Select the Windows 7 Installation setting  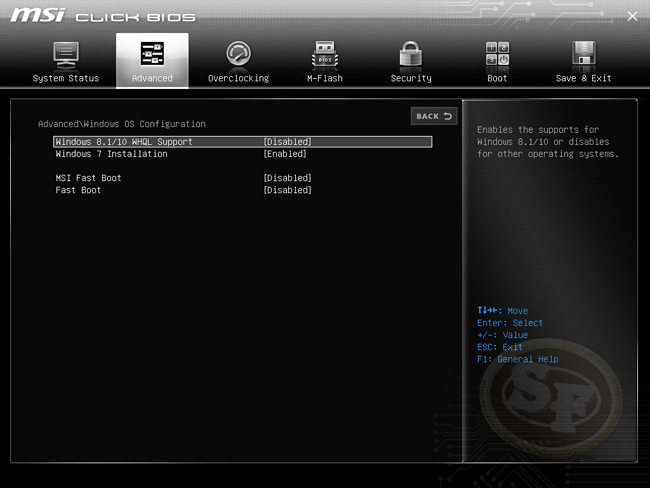click(112, 154)
